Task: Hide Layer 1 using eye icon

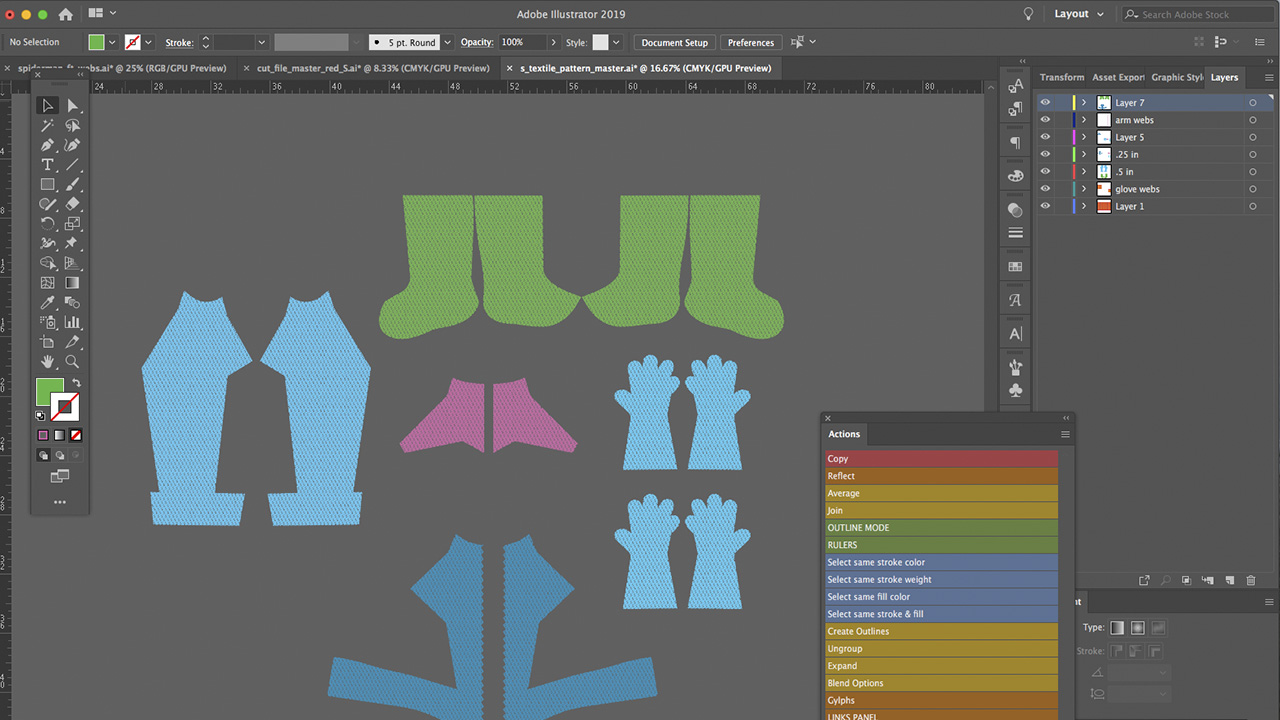Action: tap(1045, 206)
